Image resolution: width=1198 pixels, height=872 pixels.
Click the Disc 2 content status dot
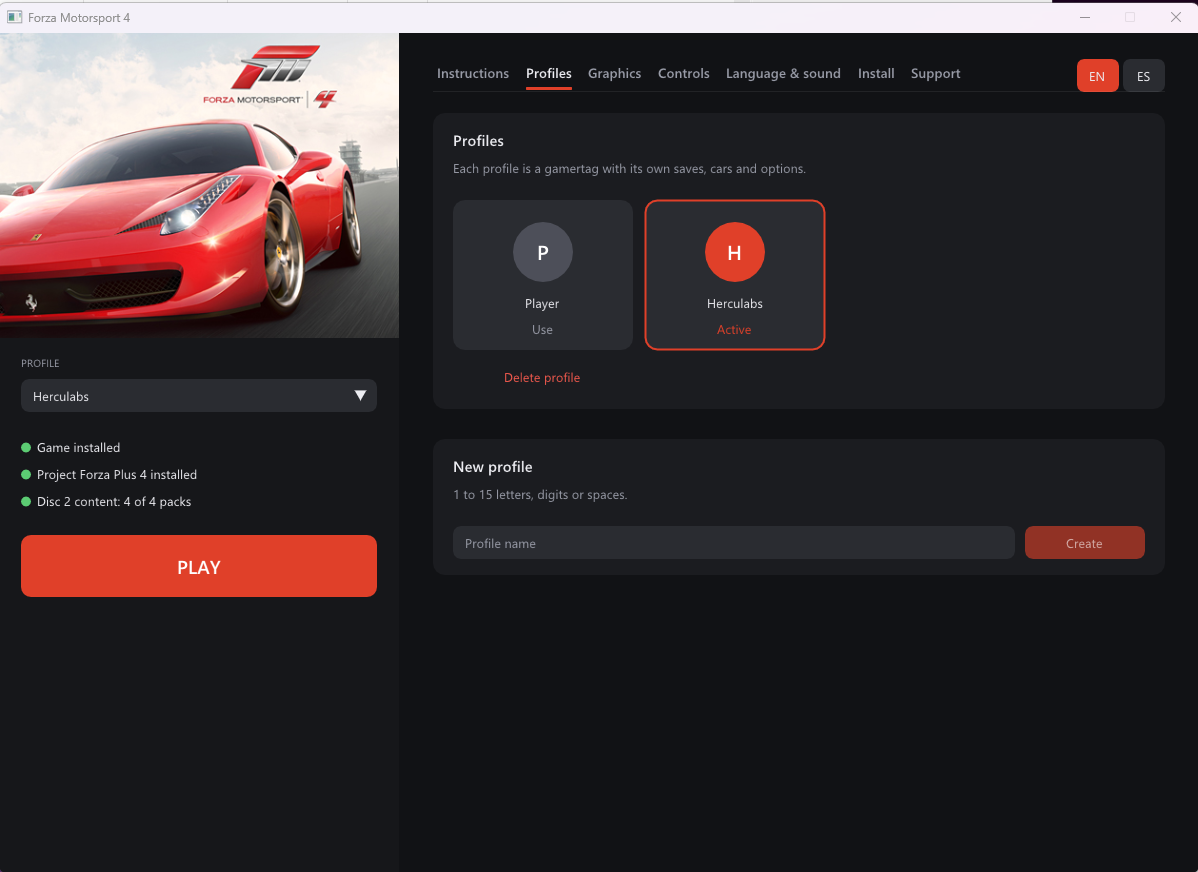coord(26,502)
